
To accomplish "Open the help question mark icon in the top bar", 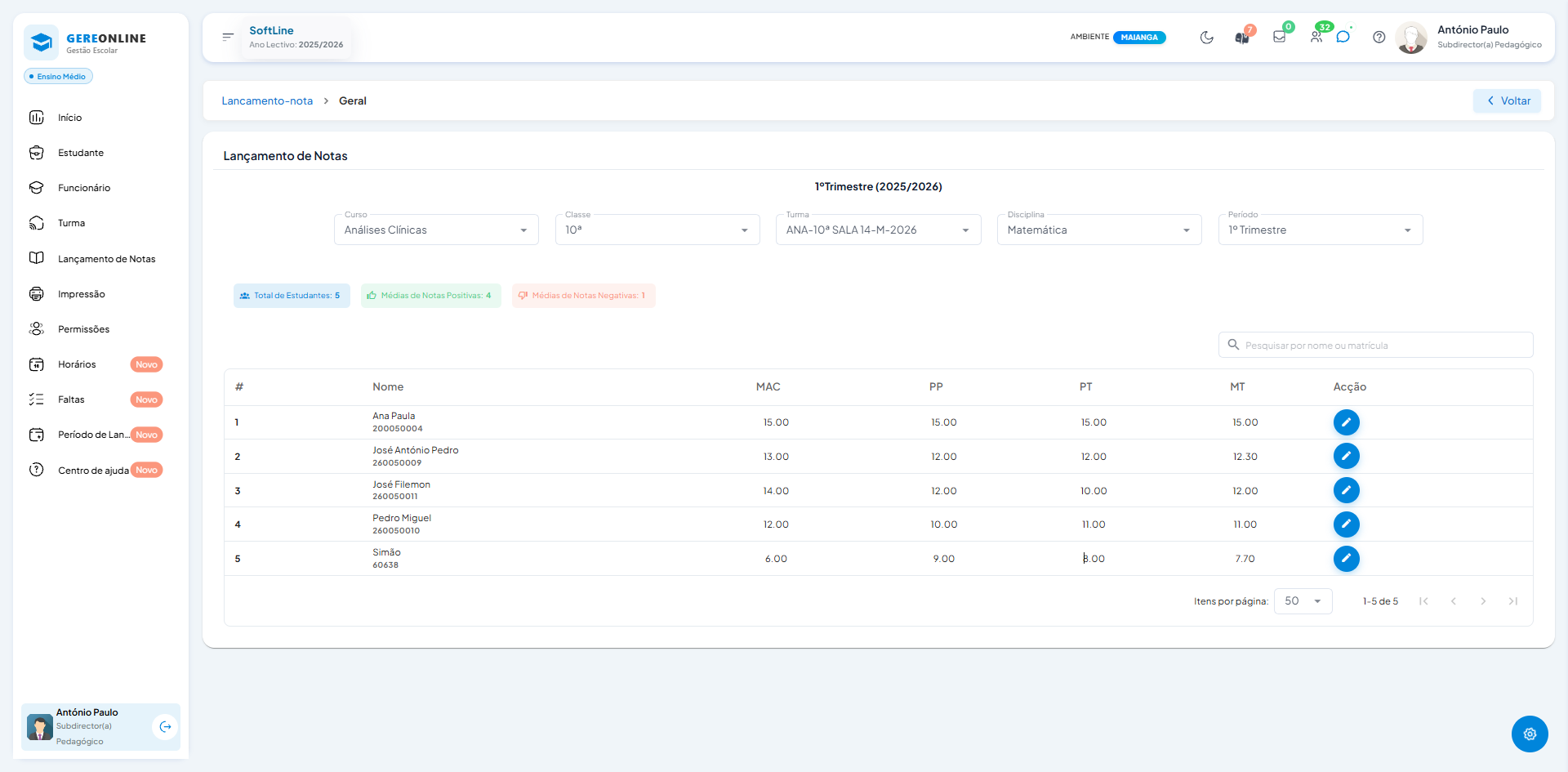I will 1379,37.
